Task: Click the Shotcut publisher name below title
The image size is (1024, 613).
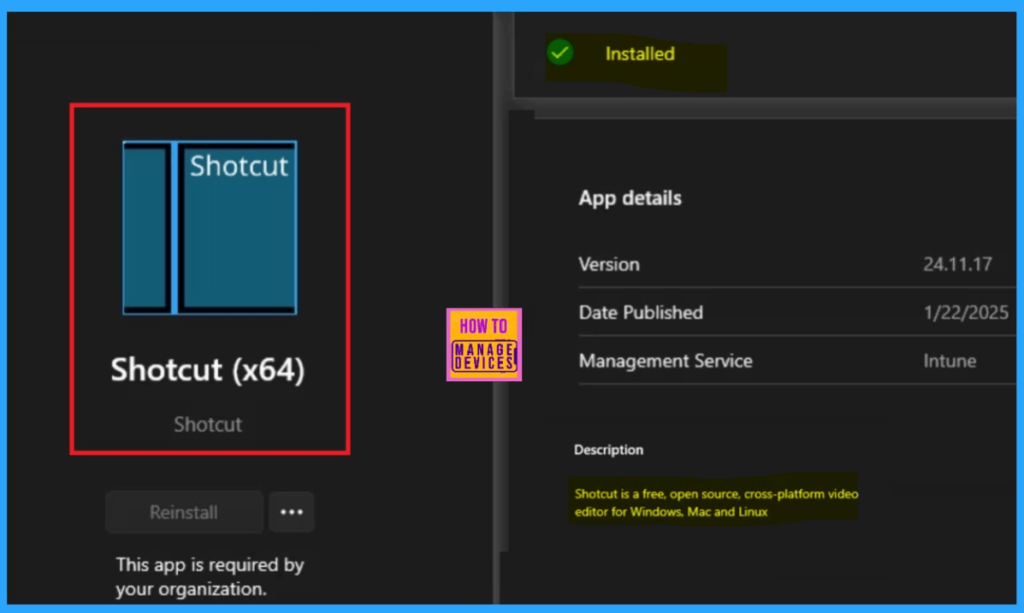Action: pyautogui.click(x=208, y=424)
